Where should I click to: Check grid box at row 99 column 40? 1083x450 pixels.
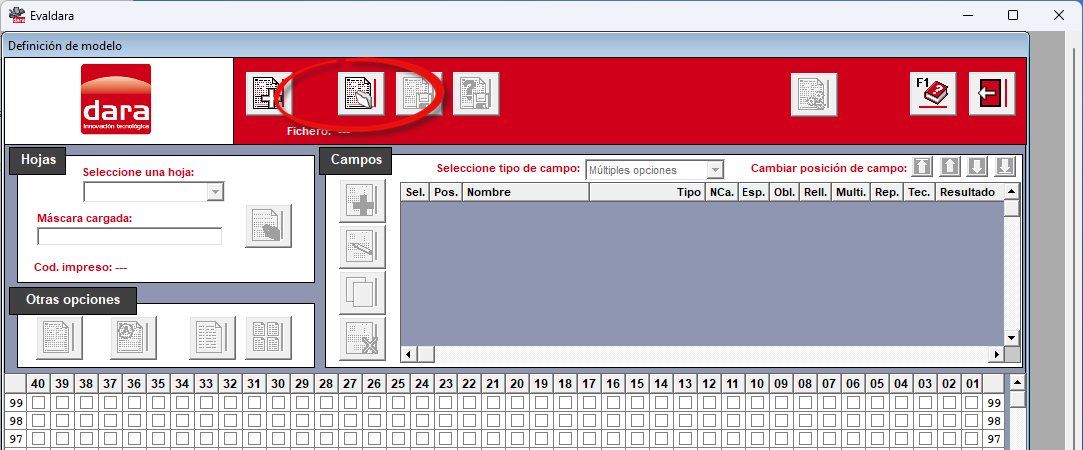pyautogui.click(x=38, y=402)
